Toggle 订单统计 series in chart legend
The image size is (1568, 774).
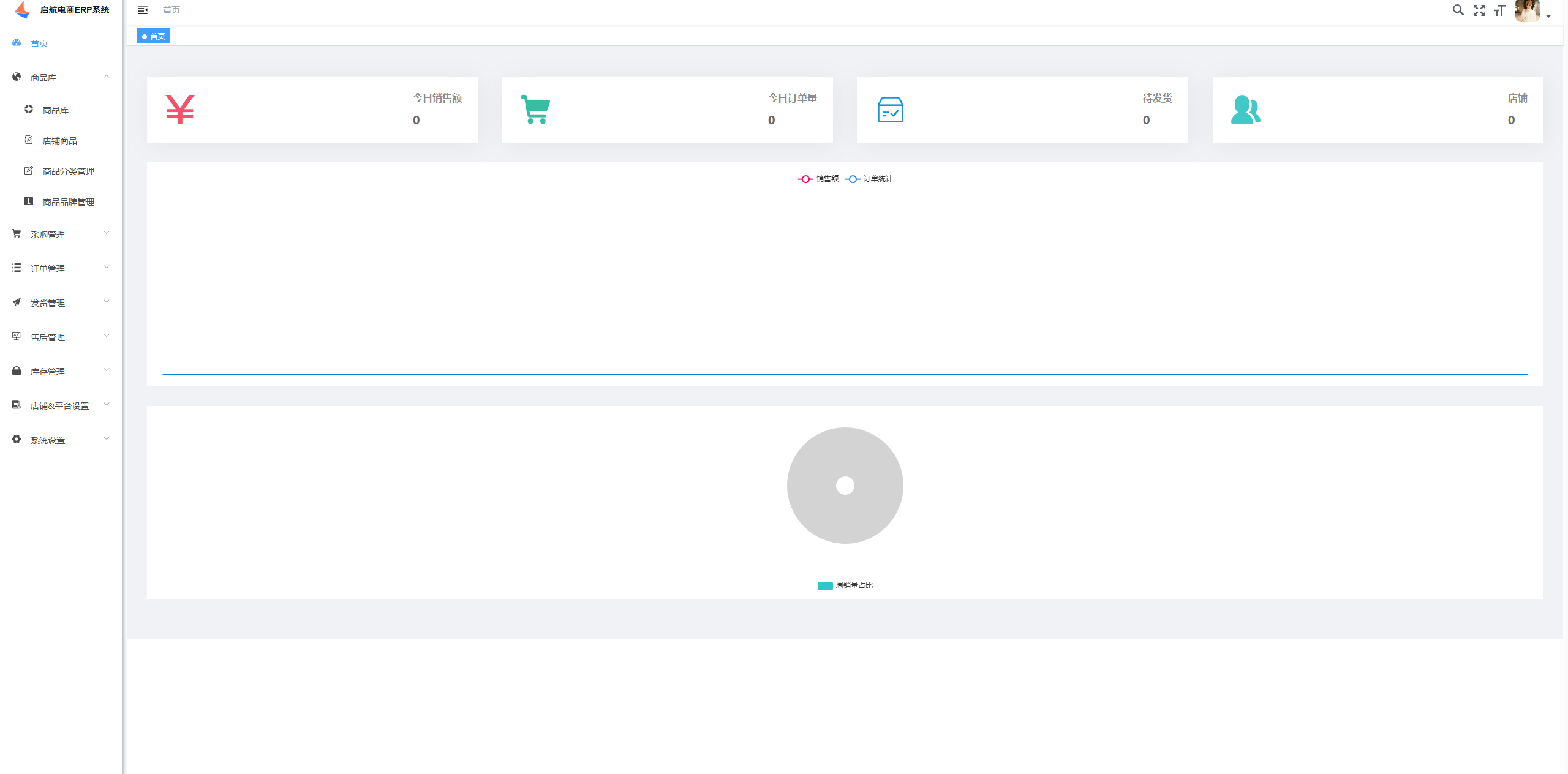[870, 179]
